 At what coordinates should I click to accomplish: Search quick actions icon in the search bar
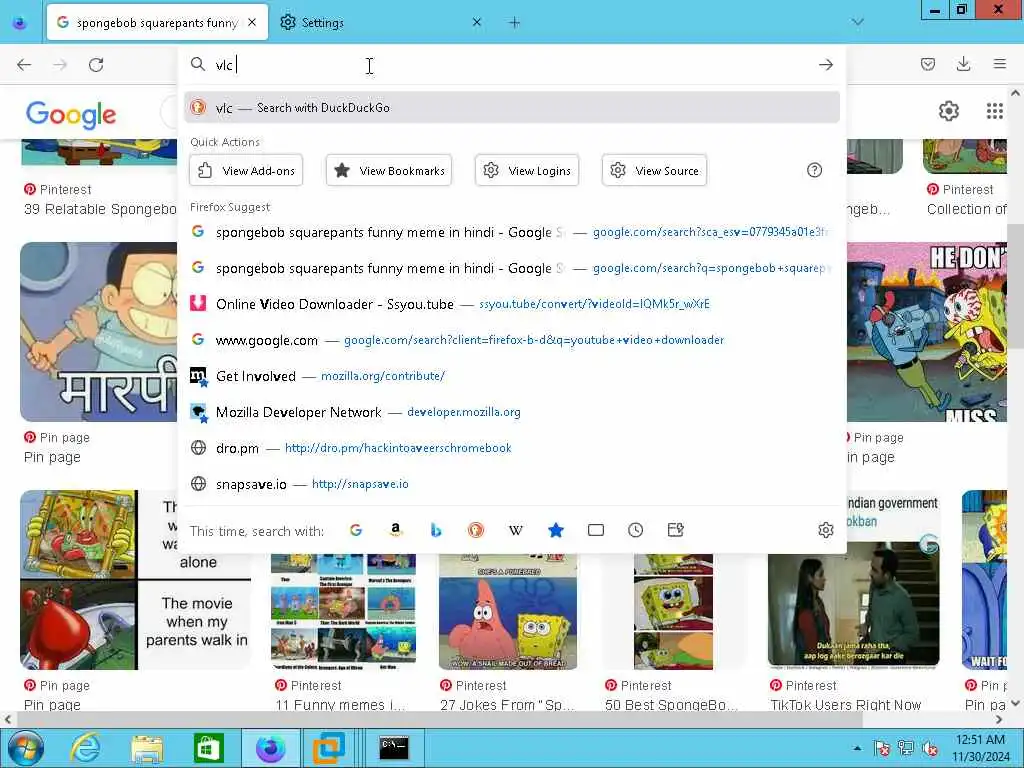tap(676, 530)
